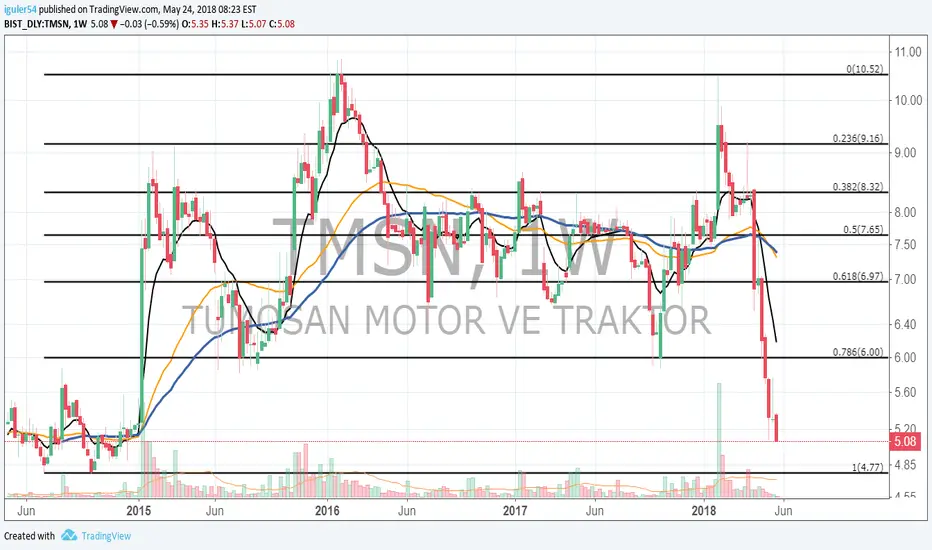
Task: Select the 0.5(7.65) Fibonacci level label
Action: tap(863, 229)
